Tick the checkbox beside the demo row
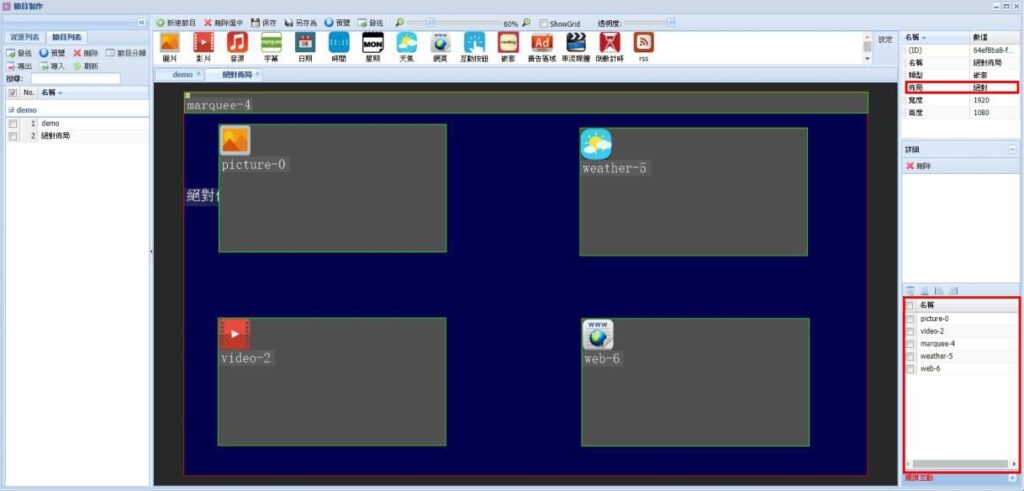This screenshot has height=491, width=1024. (12, 123)
